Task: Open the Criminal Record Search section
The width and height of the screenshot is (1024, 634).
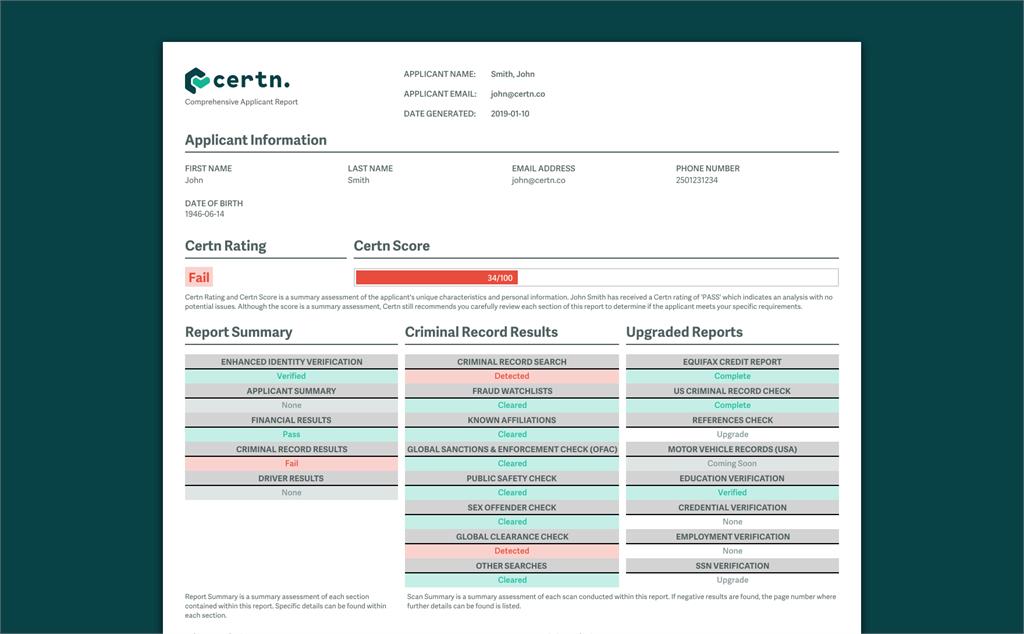Action: pyautogui.click(x=511, y=361)
